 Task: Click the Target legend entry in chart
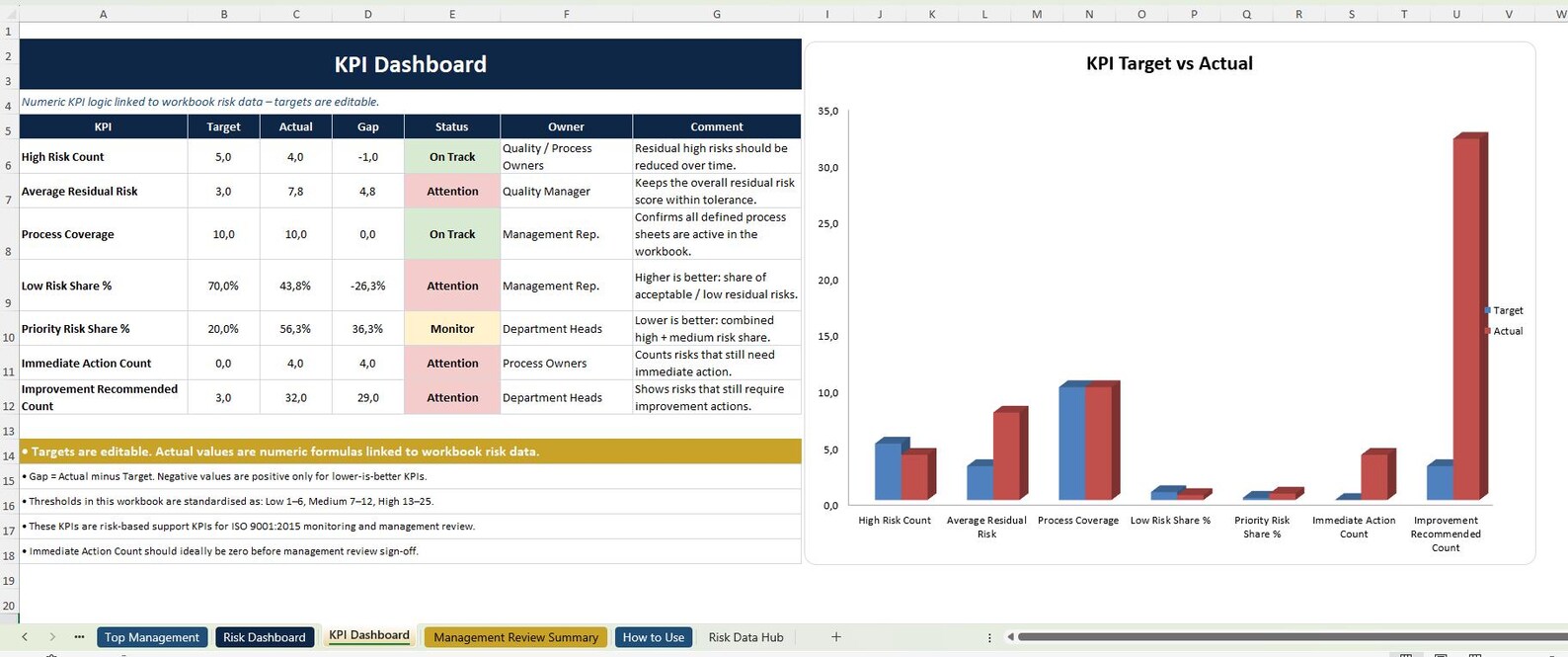tap(1504, 310)
